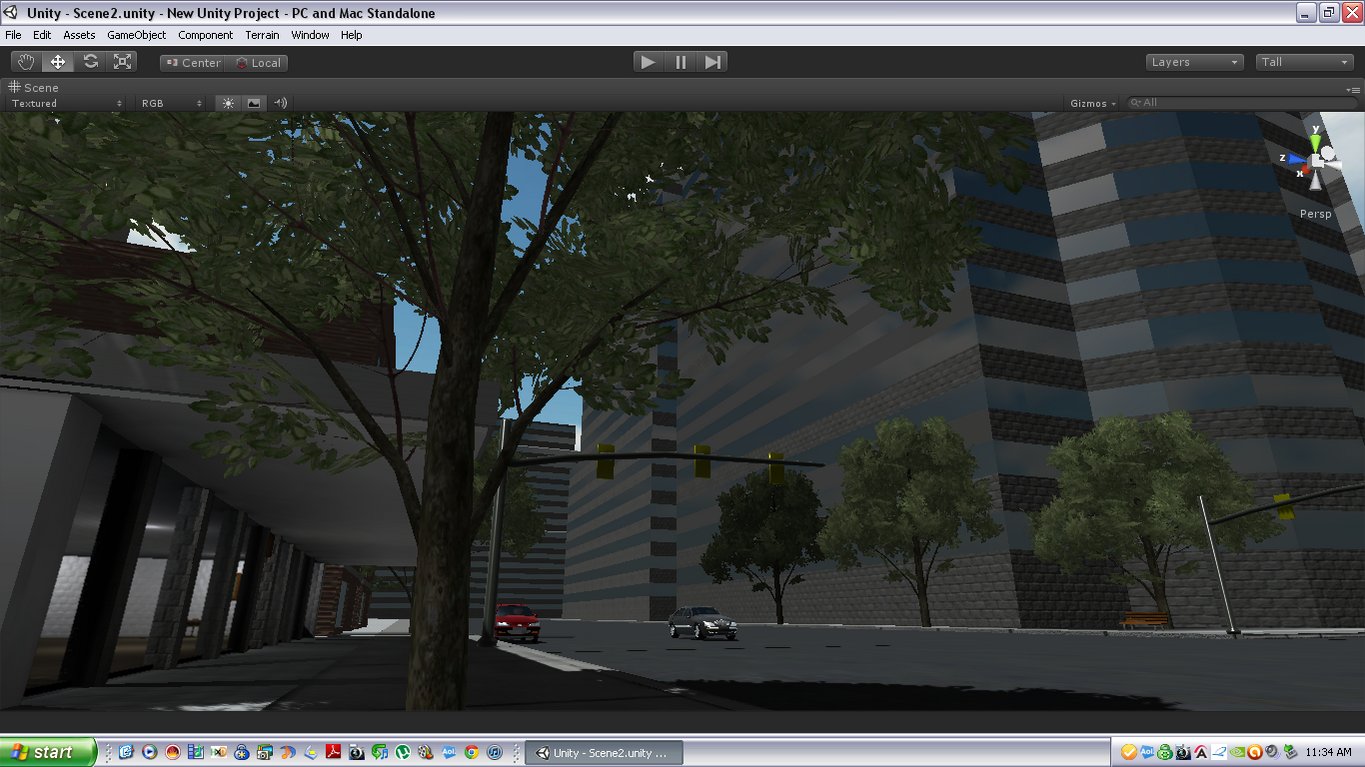Toggle scene audio in the Scene view

pyautogui.click(x=280, y=102)
